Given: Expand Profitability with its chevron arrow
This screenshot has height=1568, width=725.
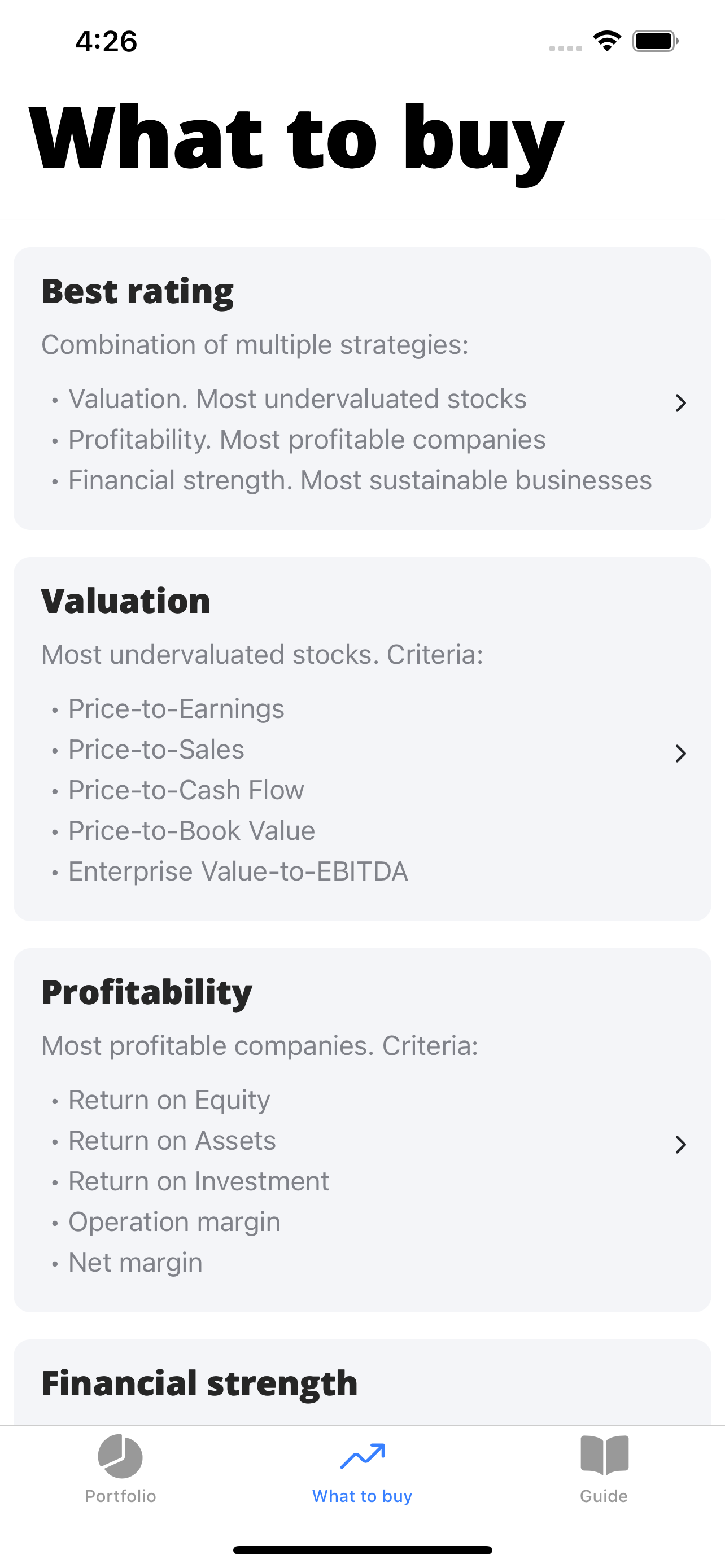Looking at the screenshot, I should click(x=680, y=1145).
